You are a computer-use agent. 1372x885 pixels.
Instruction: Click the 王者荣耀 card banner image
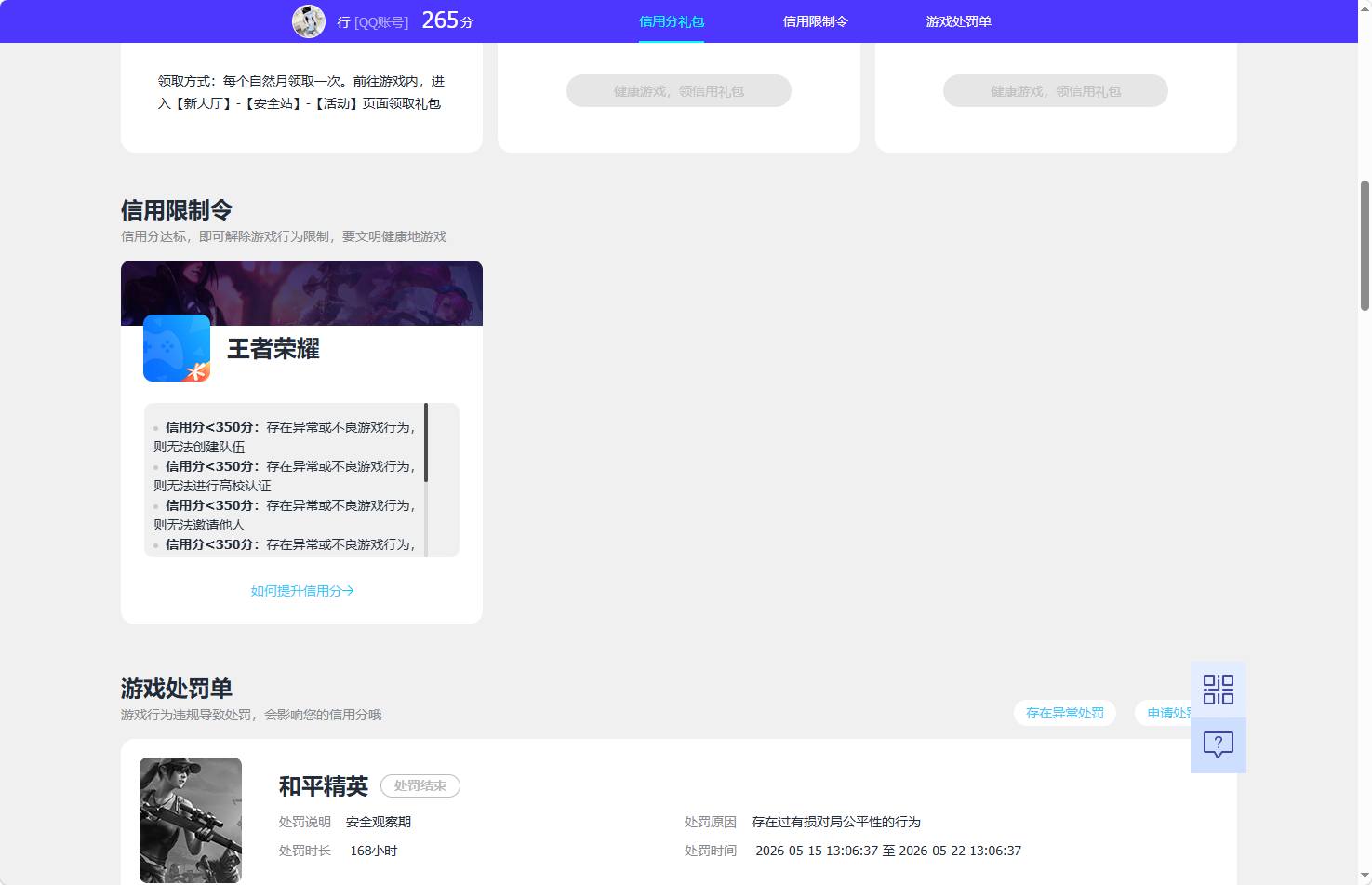click(x=301, y=293)
